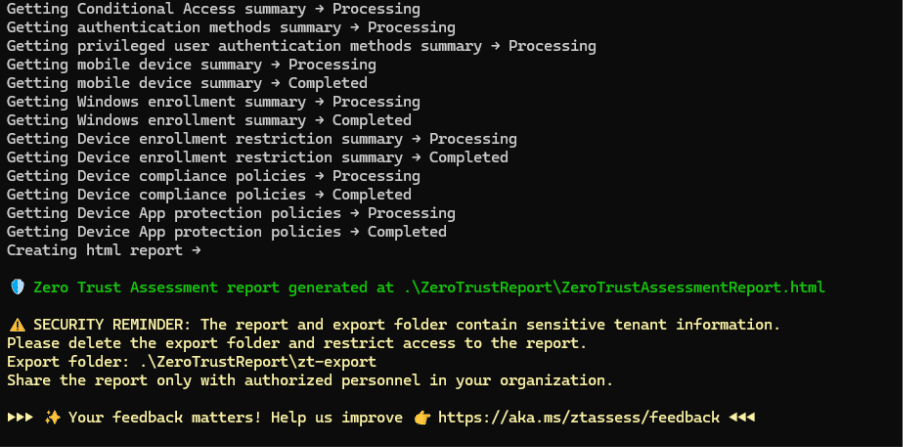Click the pointing hand emoji
The width and height of the screenshot is (903, 447).
pyautogui.click(x=421, y=417)
